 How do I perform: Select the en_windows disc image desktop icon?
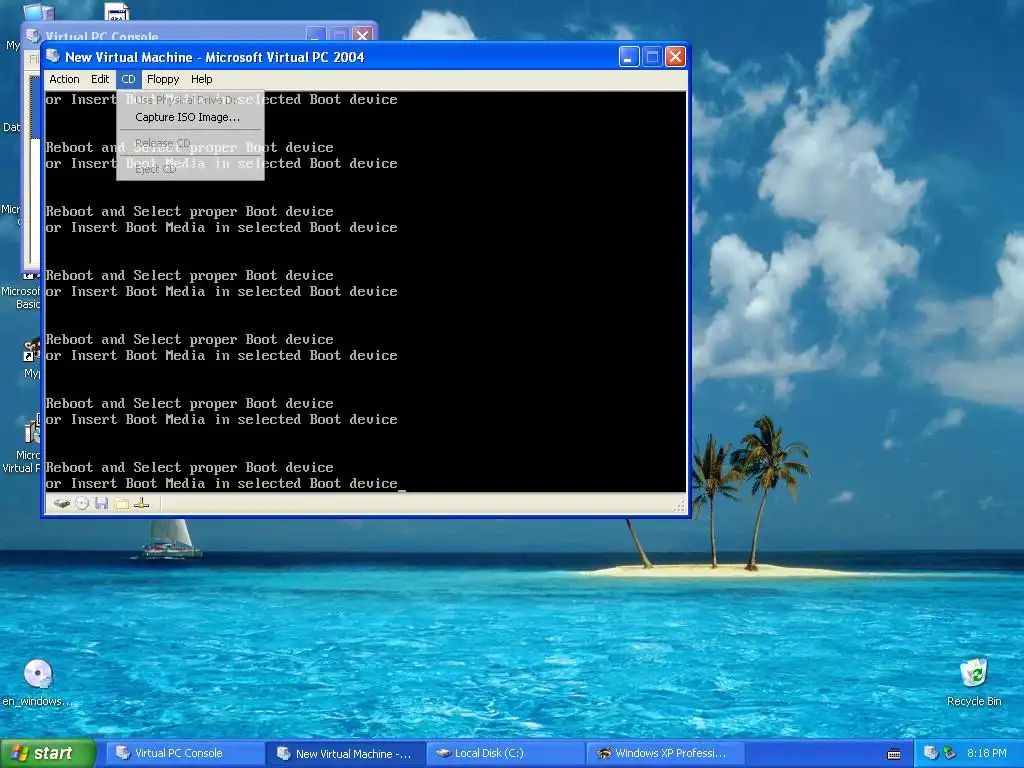click(37, 683)
